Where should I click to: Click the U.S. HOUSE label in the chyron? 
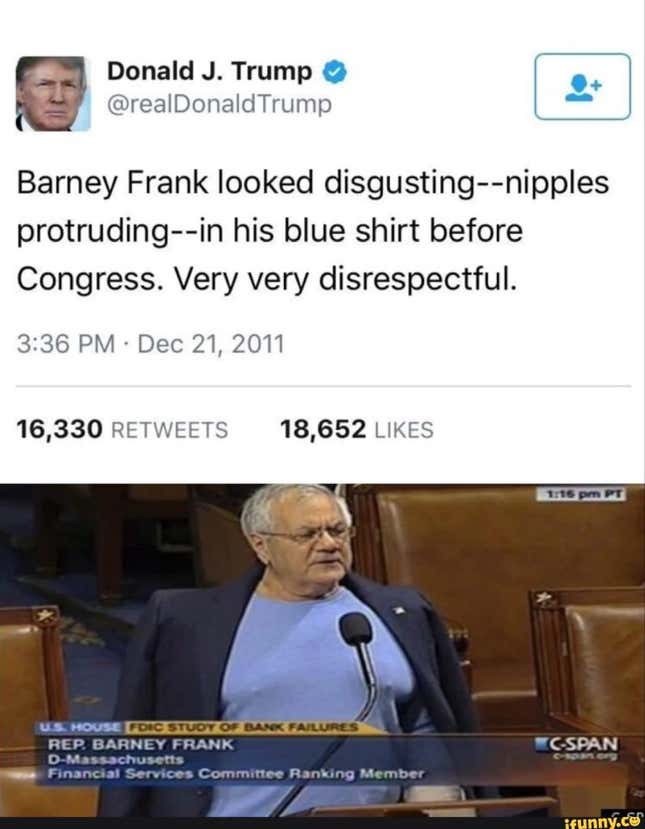click(82, 727)
